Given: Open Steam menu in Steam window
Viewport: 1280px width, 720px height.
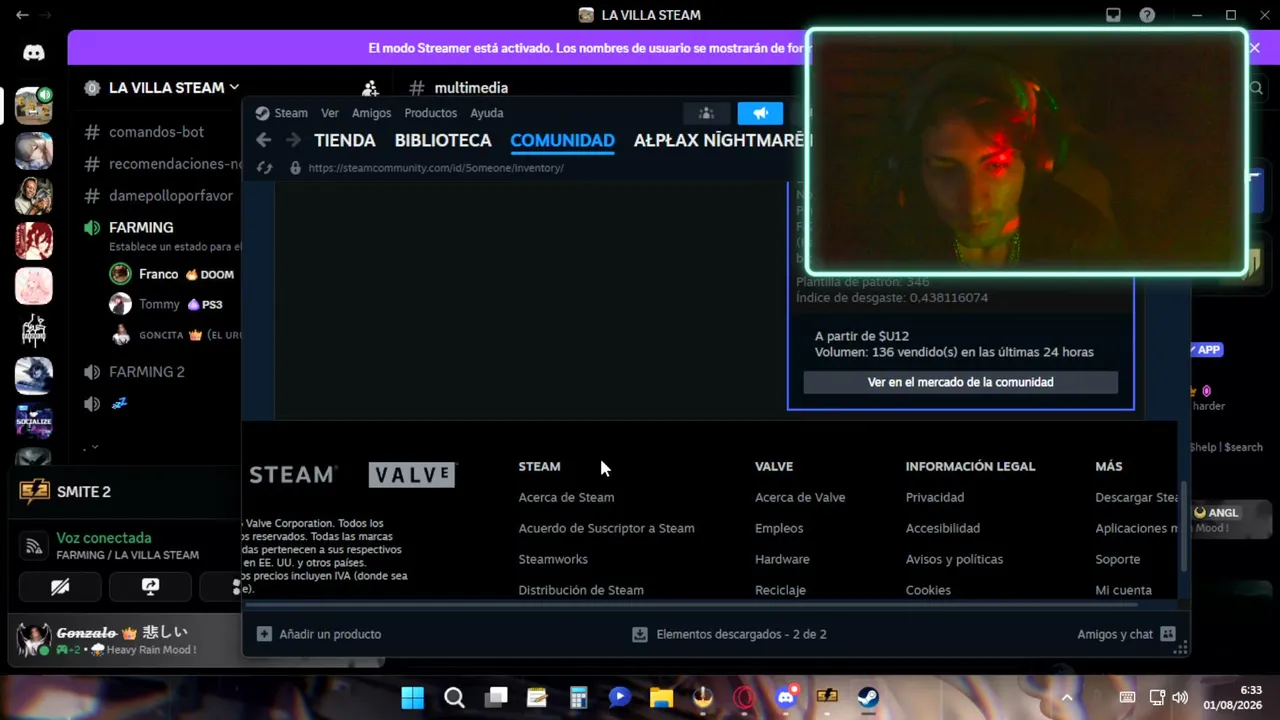Looking at the screenshot, I should pos(291,113).
